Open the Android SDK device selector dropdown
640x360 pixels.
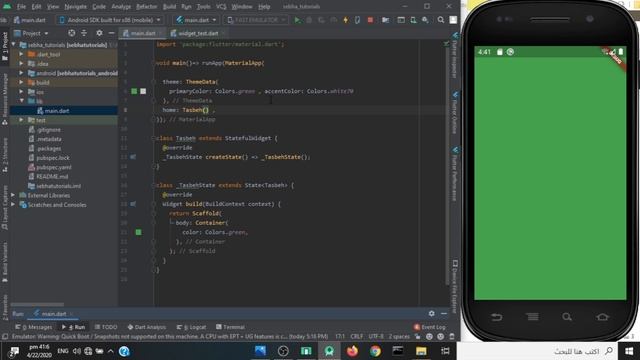(110, 20)
